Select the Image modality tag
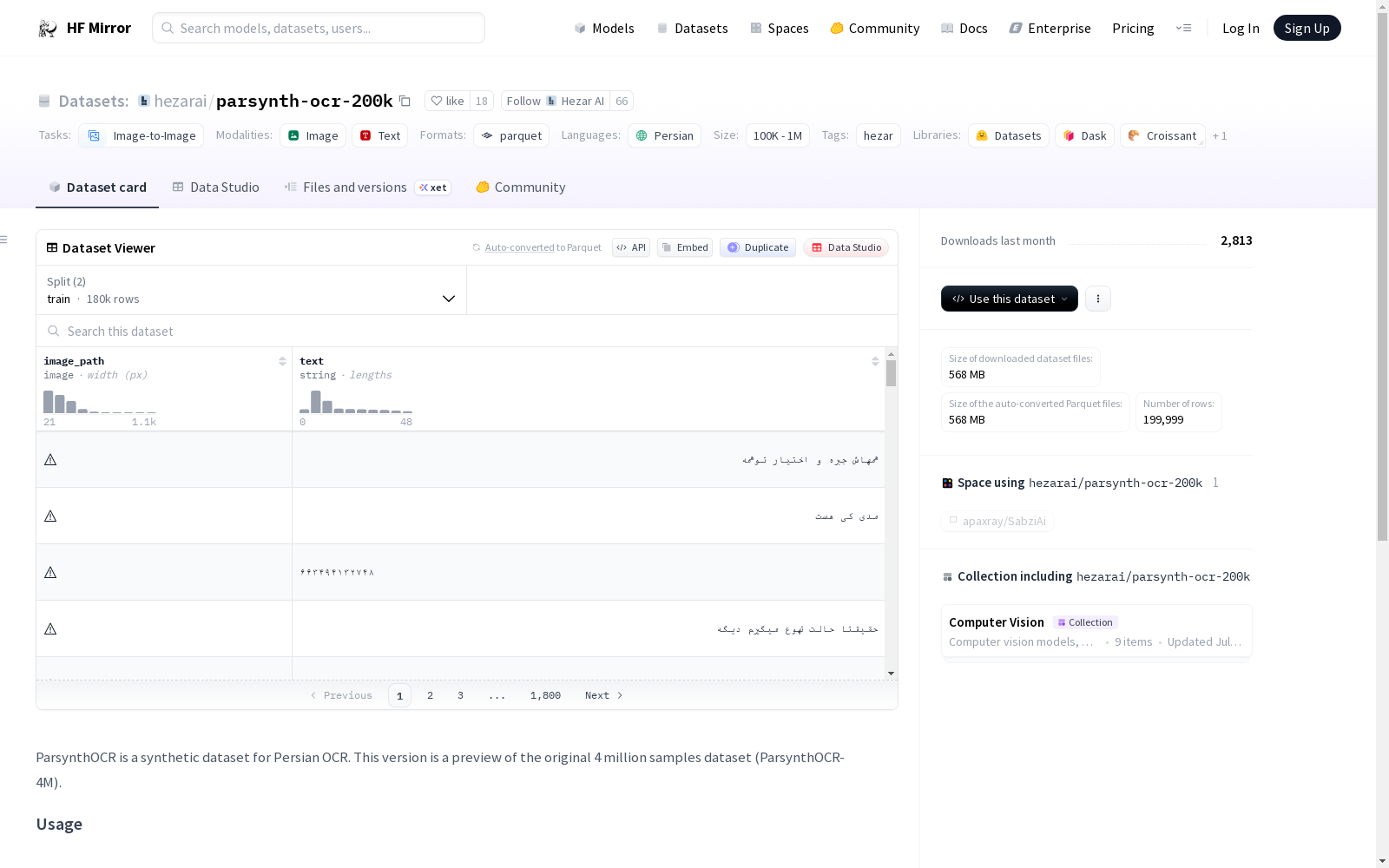 point(313,135)
